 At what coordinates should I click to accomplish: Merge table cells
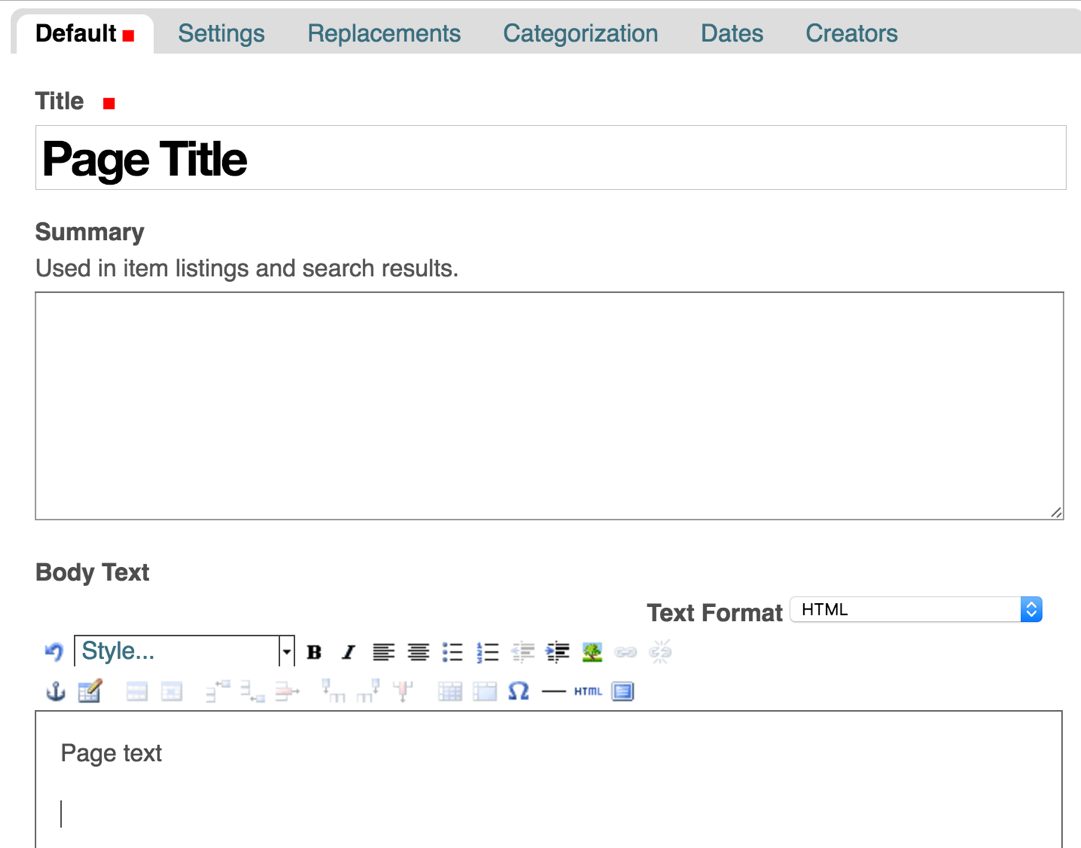485,691
